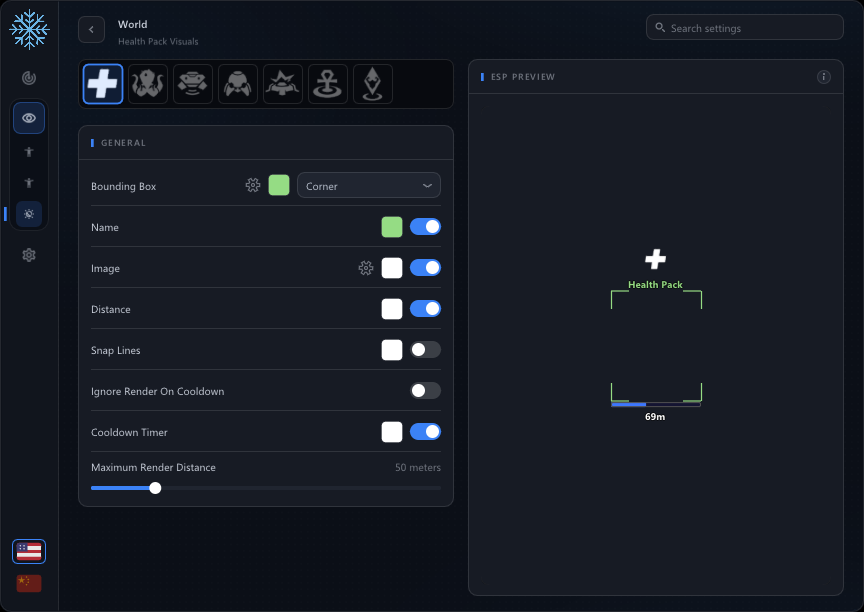Click the Health Pack label in preview

655,285
